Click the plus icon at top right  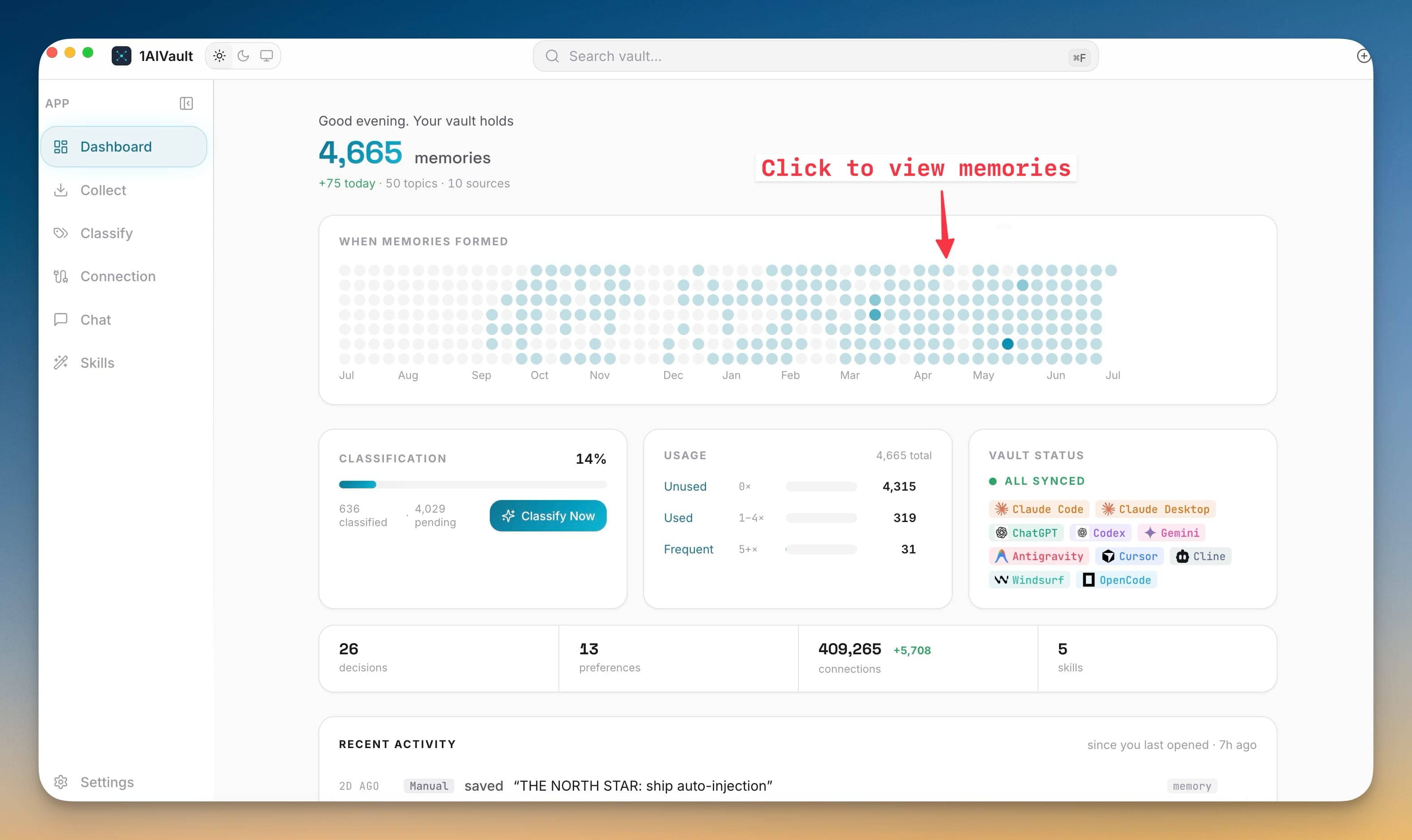coord(1363,56)
